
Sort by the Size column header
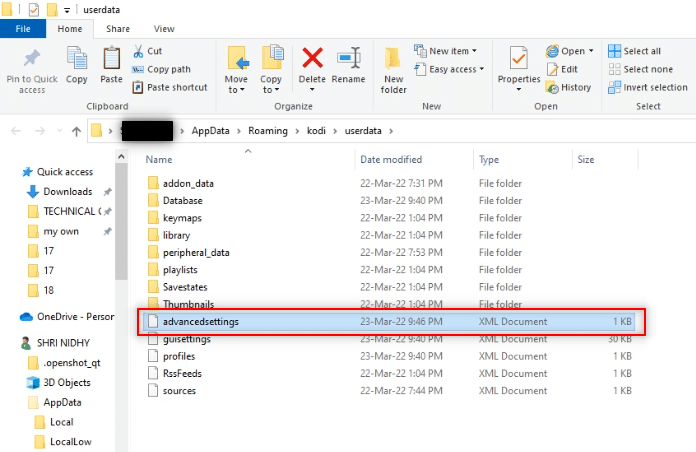point(585,159)
